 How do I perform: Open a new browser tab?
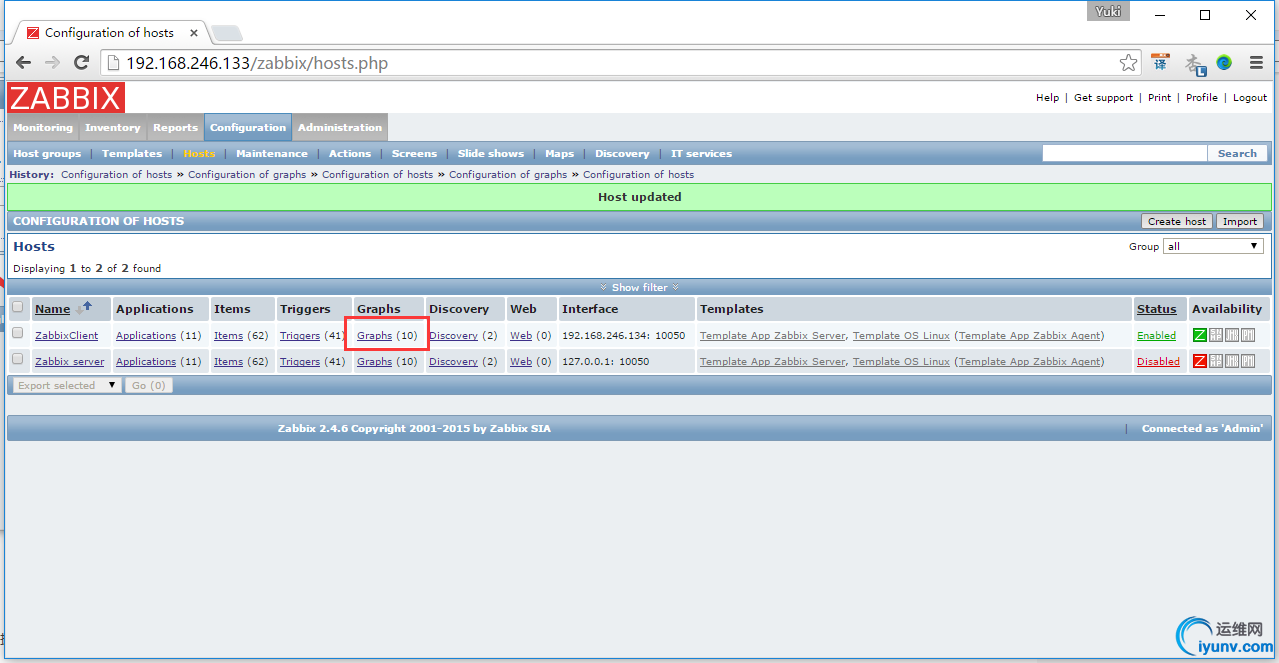(x=226, y=33)
